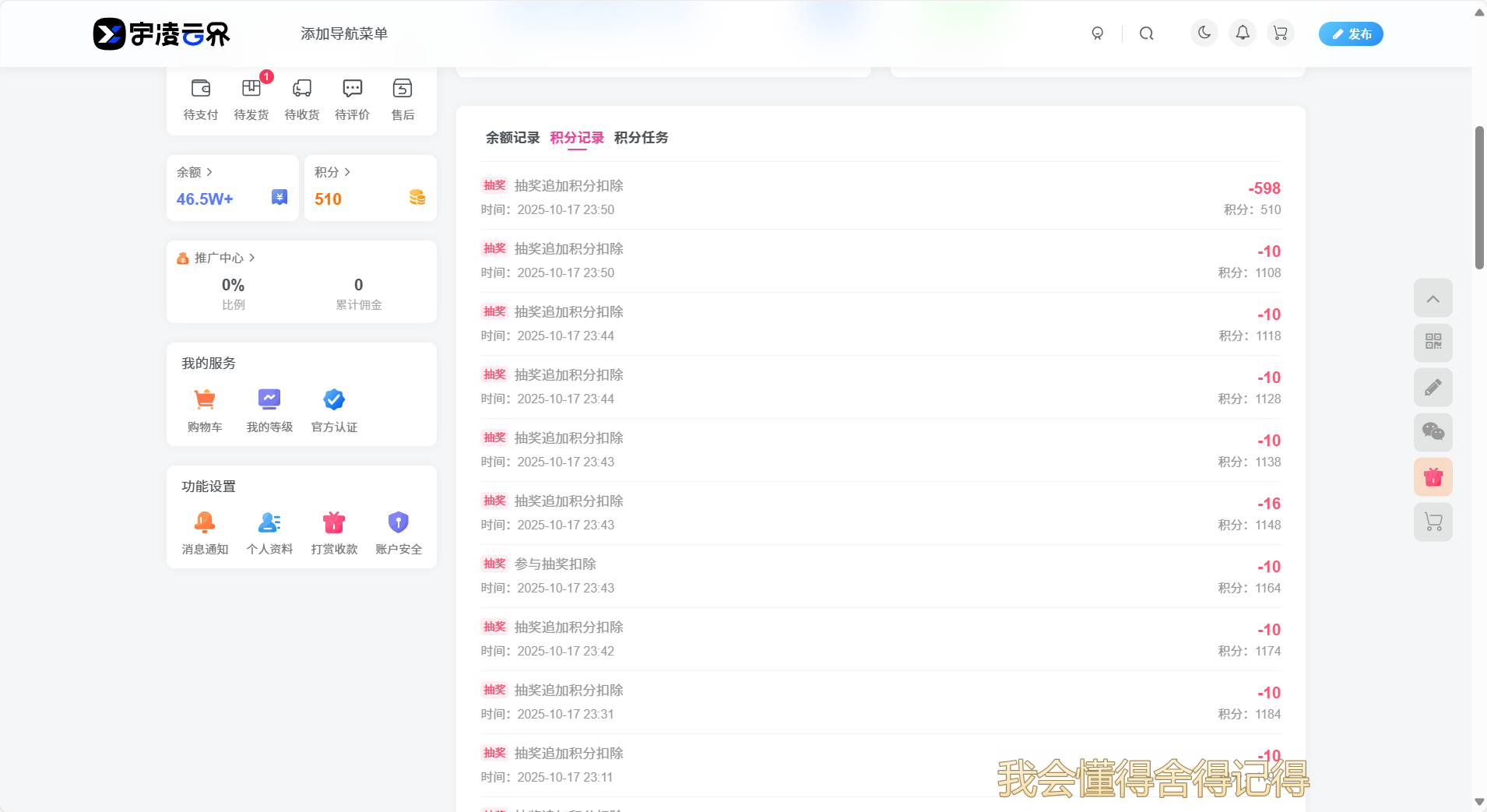This screenshot has height=812, width=1487.
Task: Expand the balance (余额) details
Action: point(195,172)
